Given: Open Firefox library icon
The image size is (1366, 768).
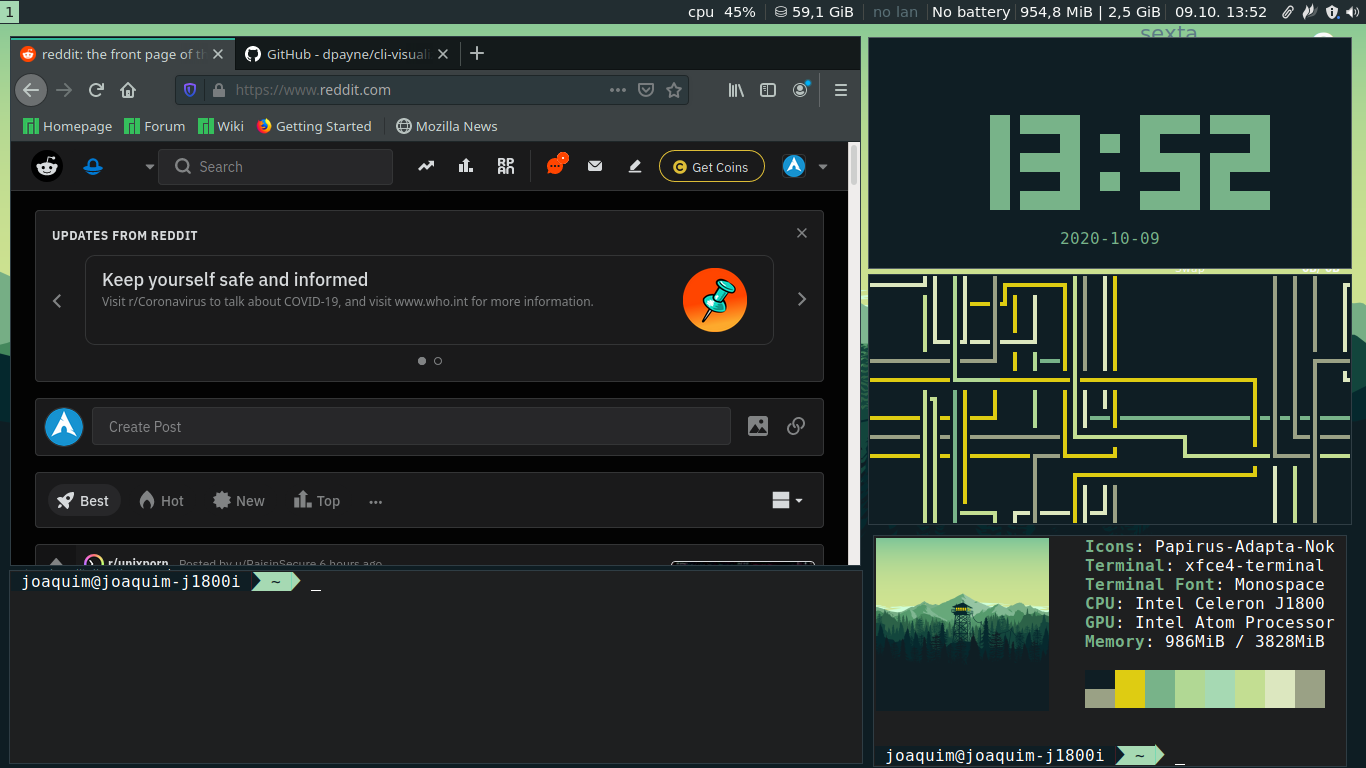Looking at the screenshot, I should (736, 90).
